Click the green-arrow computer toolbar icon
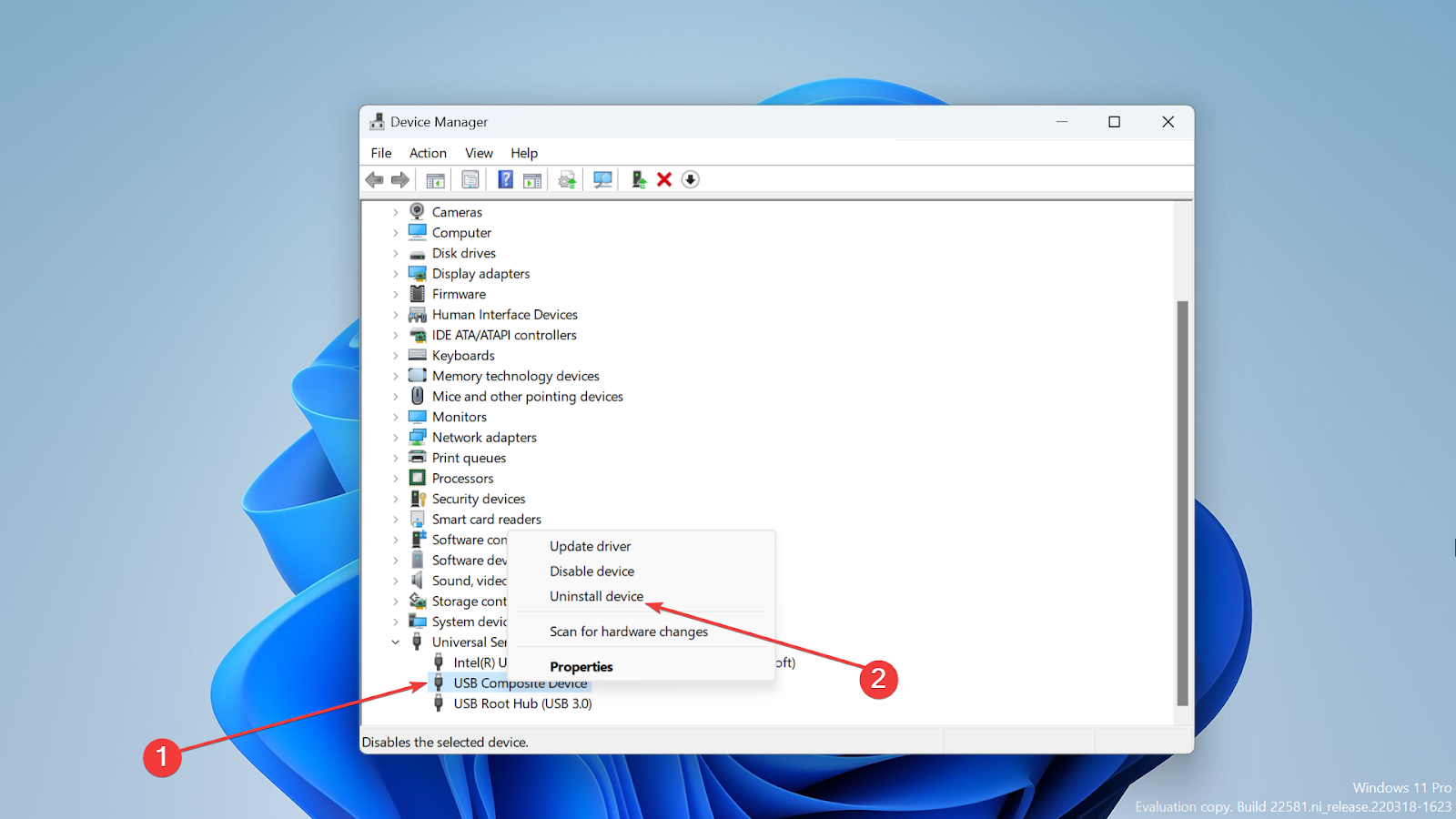1456x819 pixels. pos(639,180)
